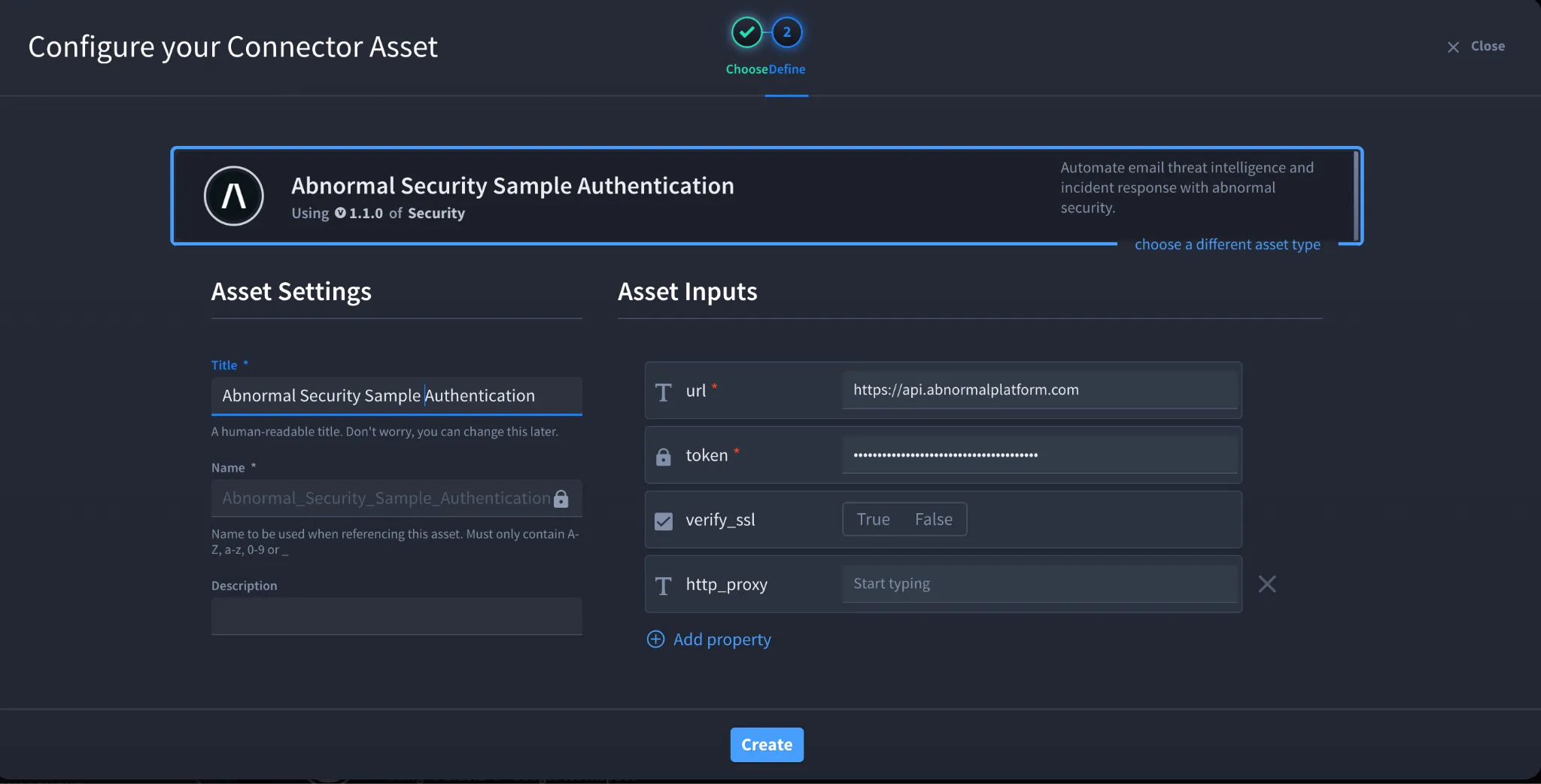
Task: Click the text type icon beside url
Action: (x=663, y=391)
